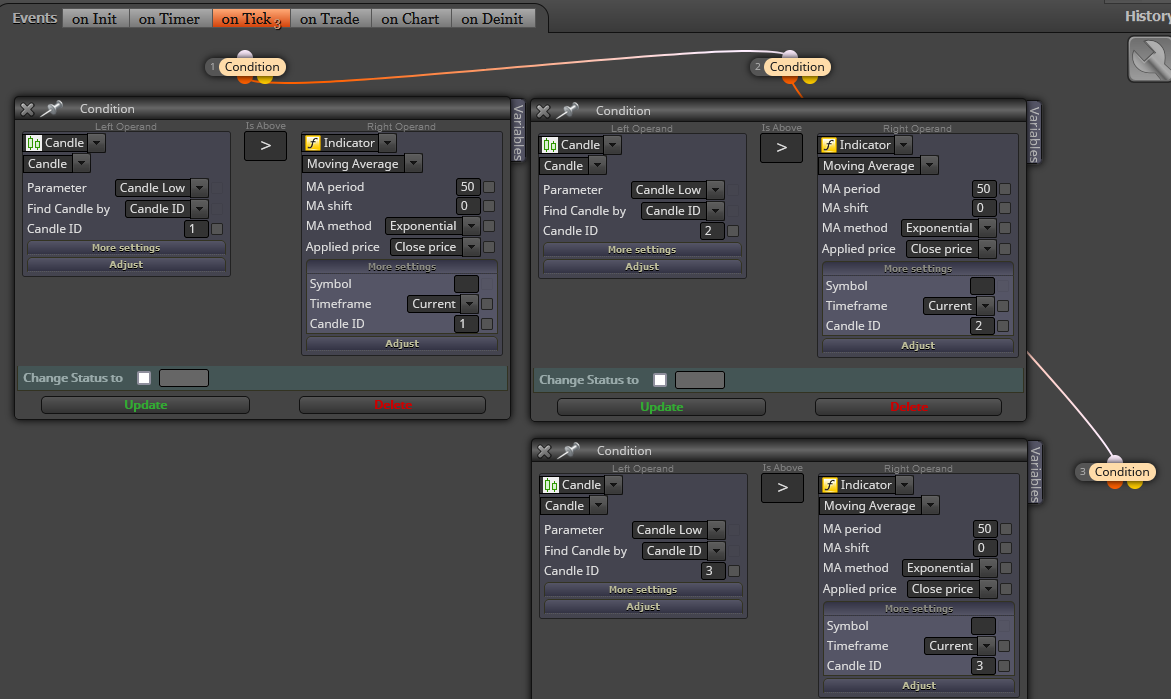This screenshot has height=699, width=1171.
Task: Edit left Candle ID 3 value field
Action: tap(713, 571)
